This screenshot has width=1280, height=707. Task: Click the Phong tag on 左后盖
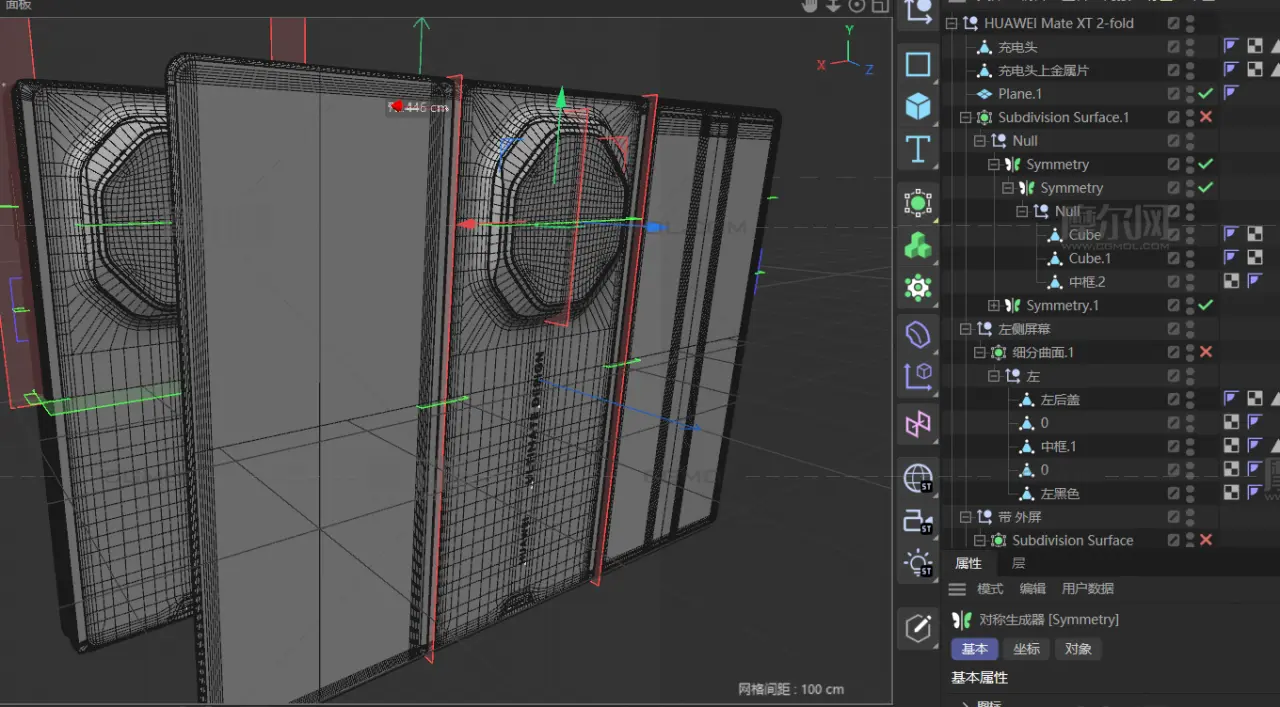1231,399
